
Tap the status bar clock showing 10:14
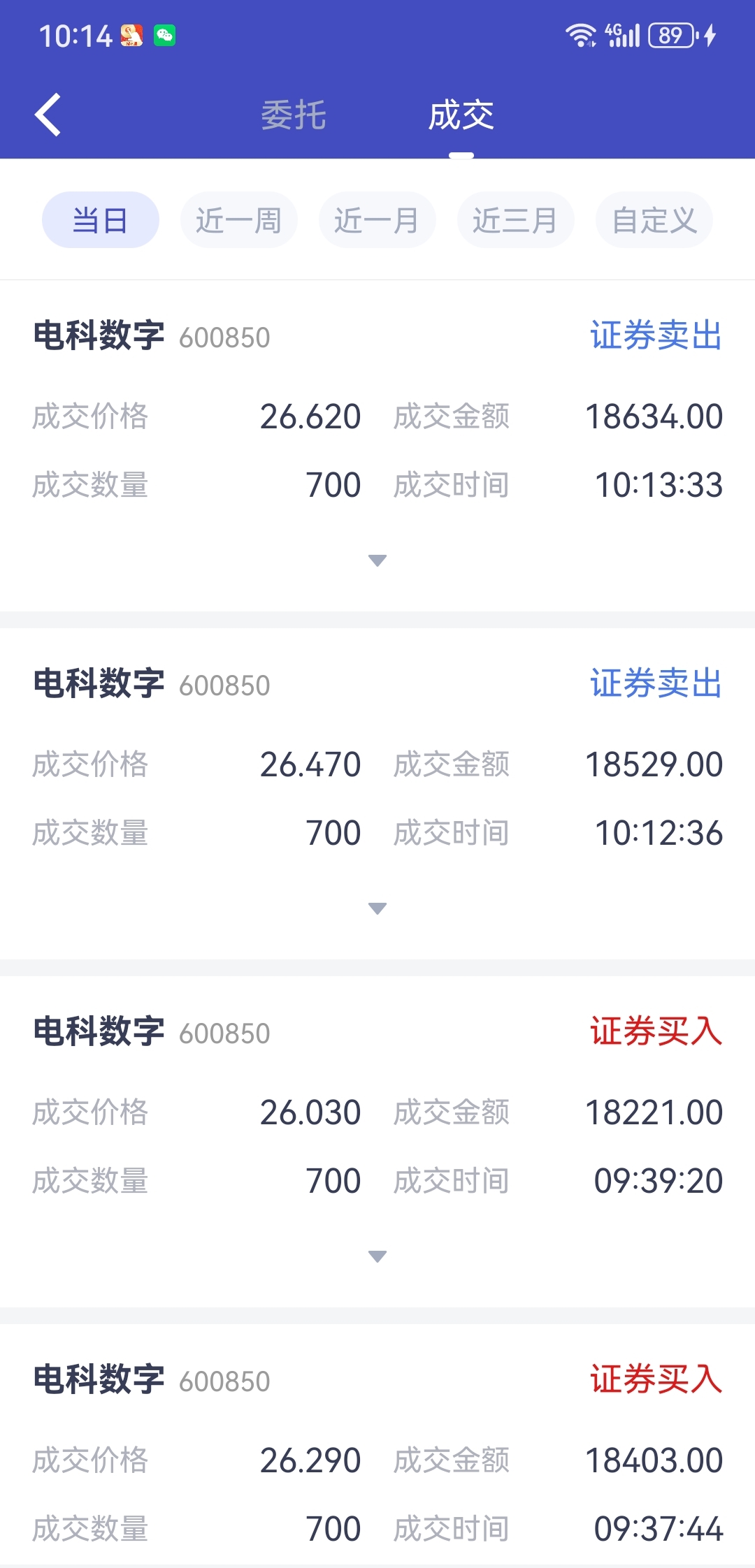75,36
